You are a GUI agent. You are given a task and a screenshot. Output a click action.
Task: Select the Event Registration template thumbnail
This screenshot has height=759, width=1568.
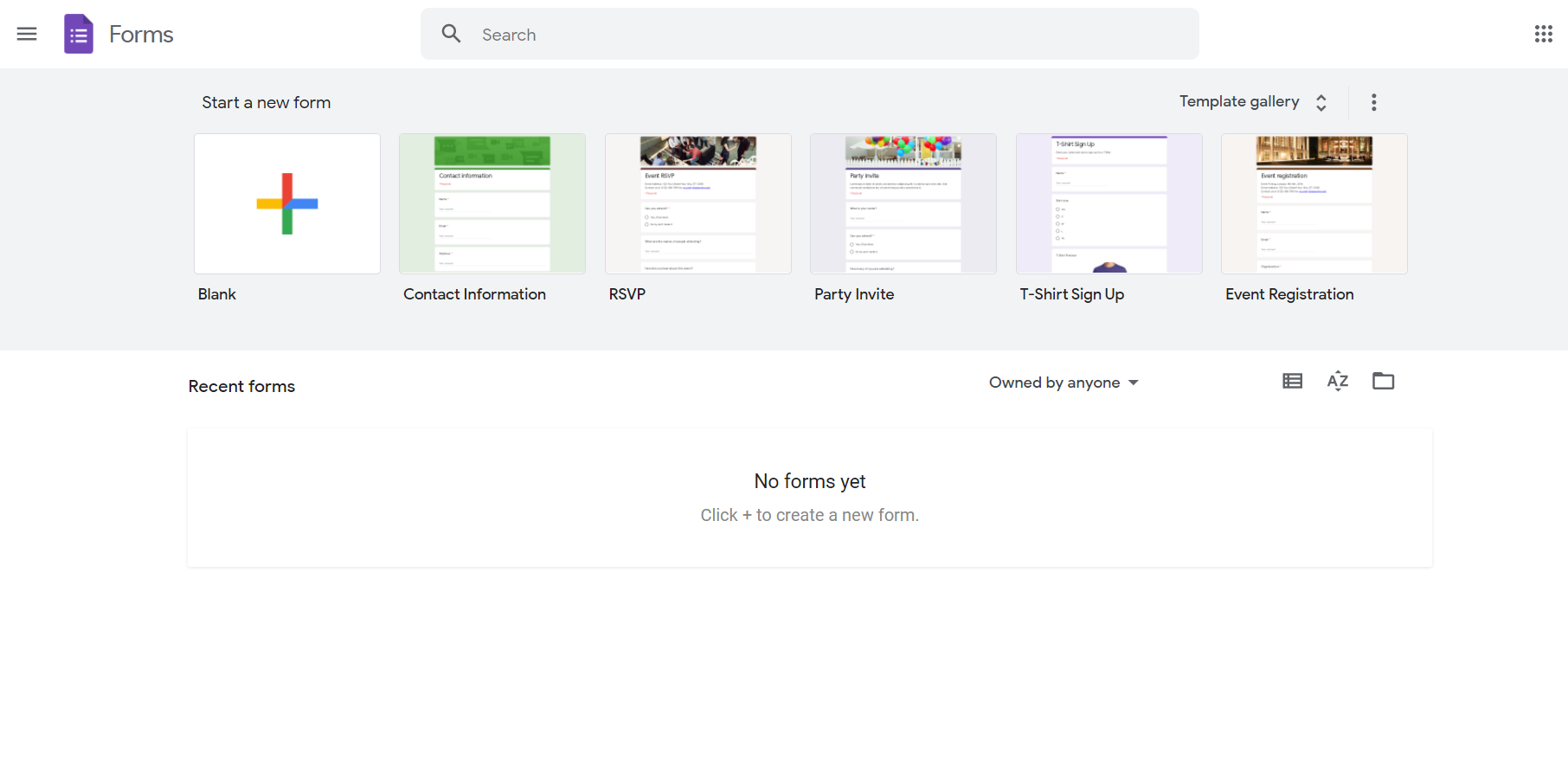tap(1314, 204)
